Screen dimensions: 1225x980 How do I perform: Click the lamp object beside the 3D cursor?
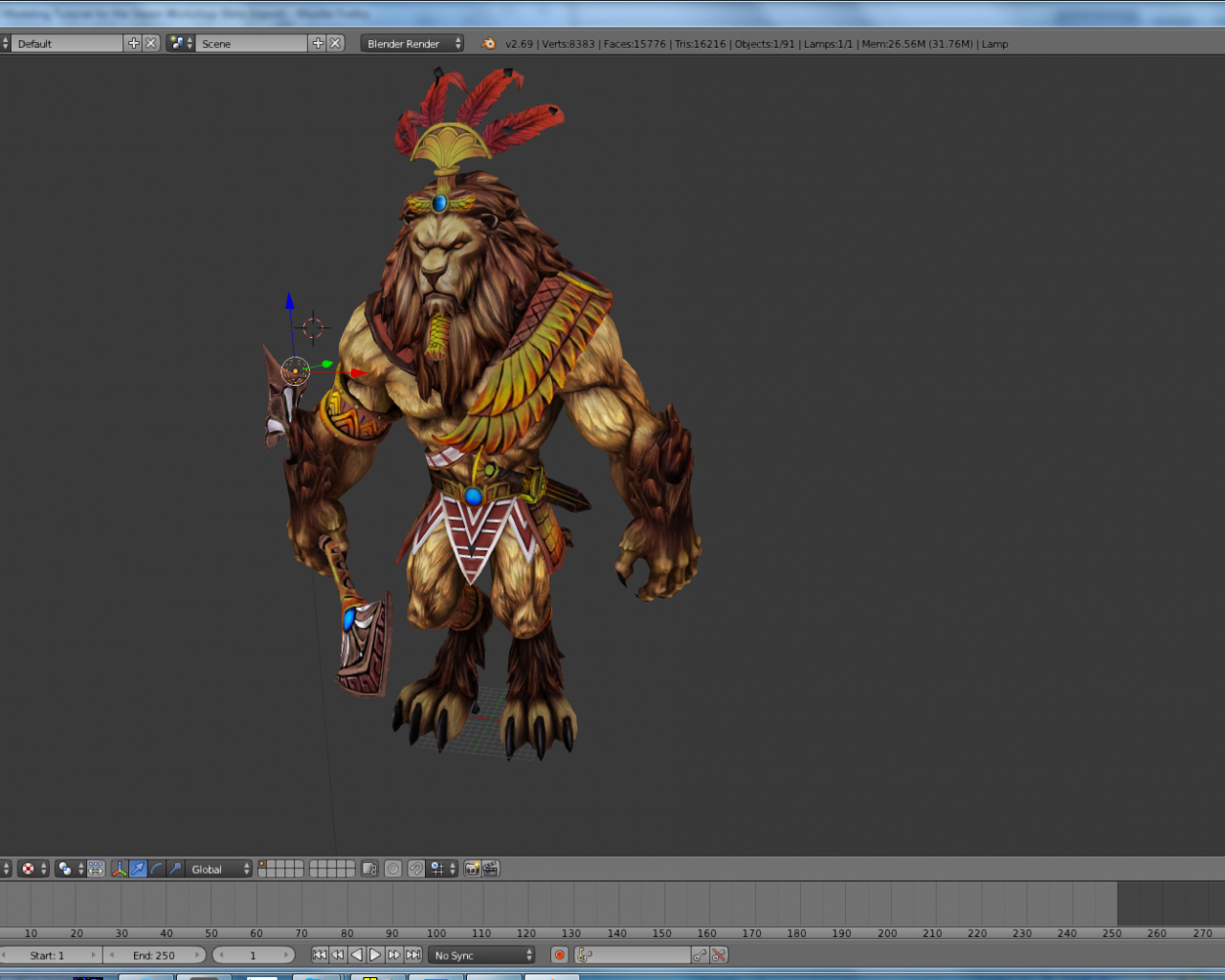point(295,370)
